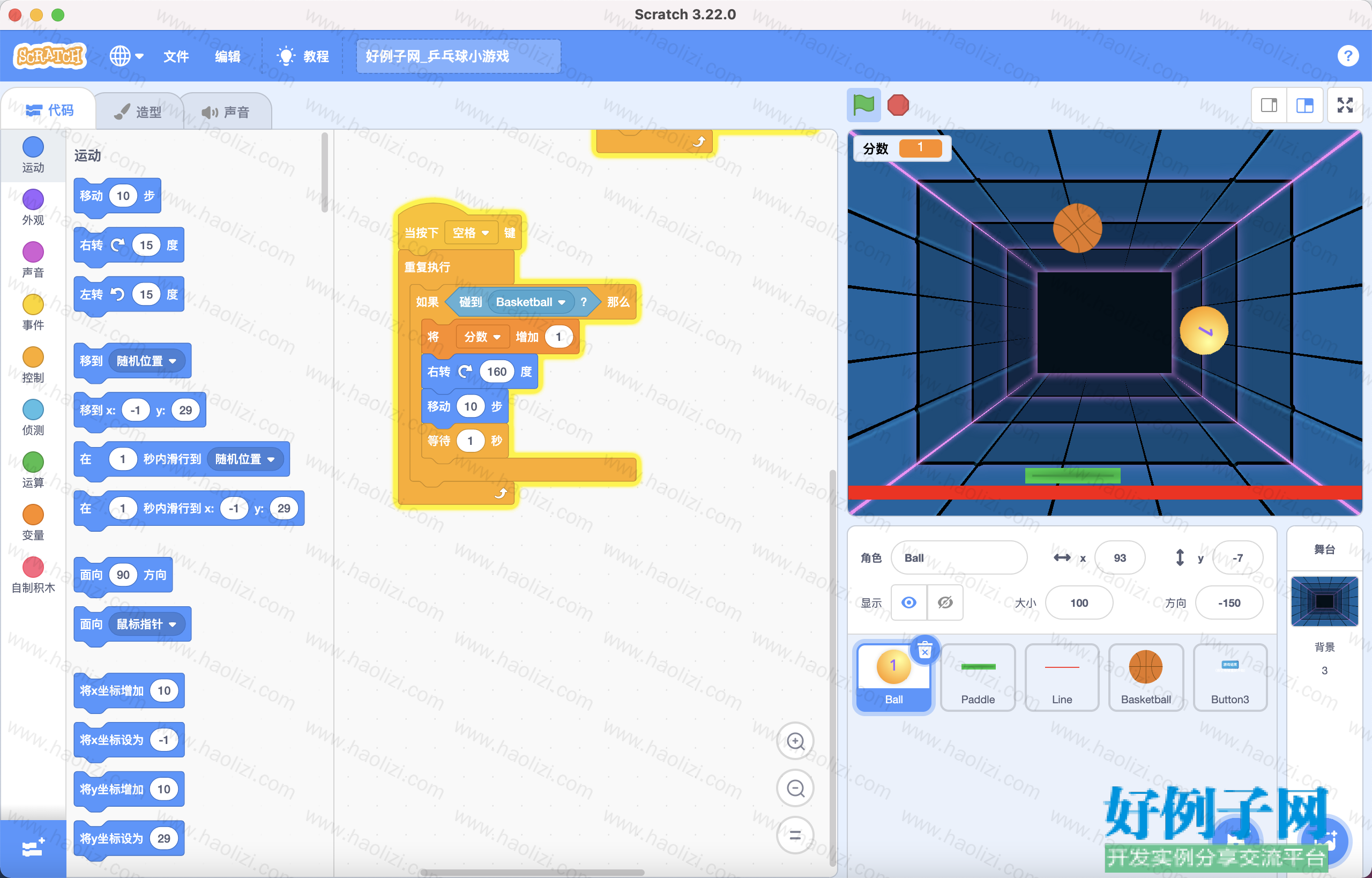This screenshot has height=878, width=1372.
Task: Open 分数 variable dropdown in script
Action: 482,337
